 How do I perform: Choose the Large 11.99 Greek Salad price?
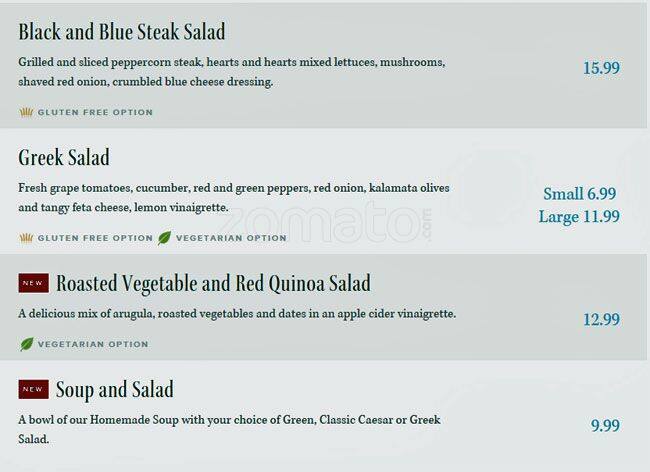pos(579,216)
